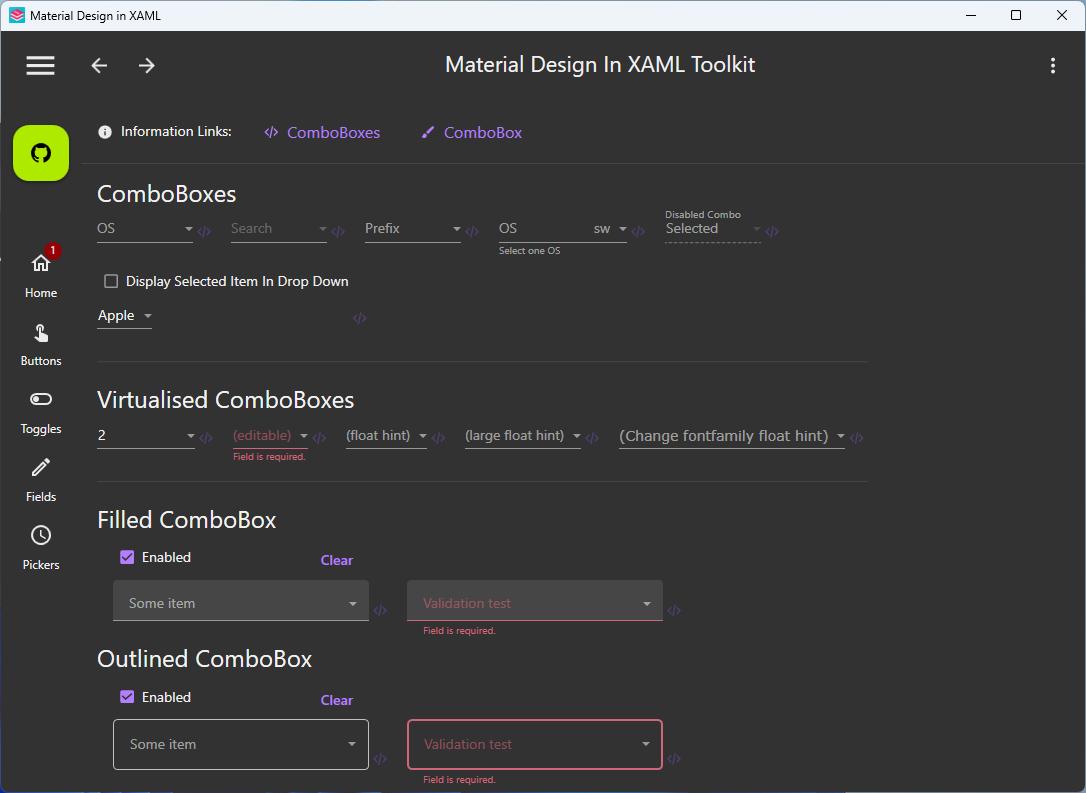
Task: Open the Toggles page in sidebar
Action: [41, 412]
